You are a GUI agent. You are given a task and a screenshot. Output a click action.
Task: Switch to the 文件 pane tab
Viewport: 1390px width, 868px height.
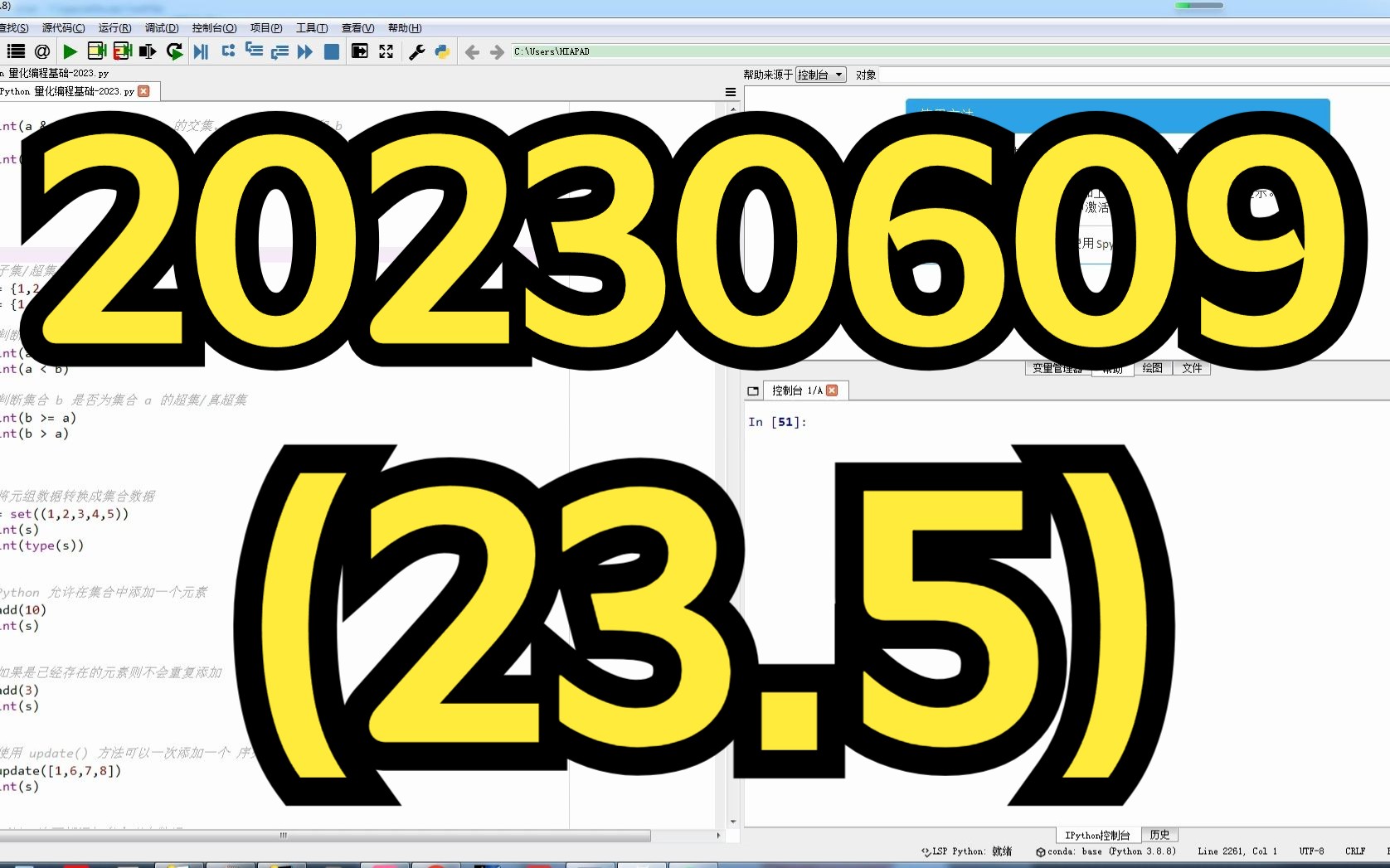pyautogui.click(x=1192, y=368)
